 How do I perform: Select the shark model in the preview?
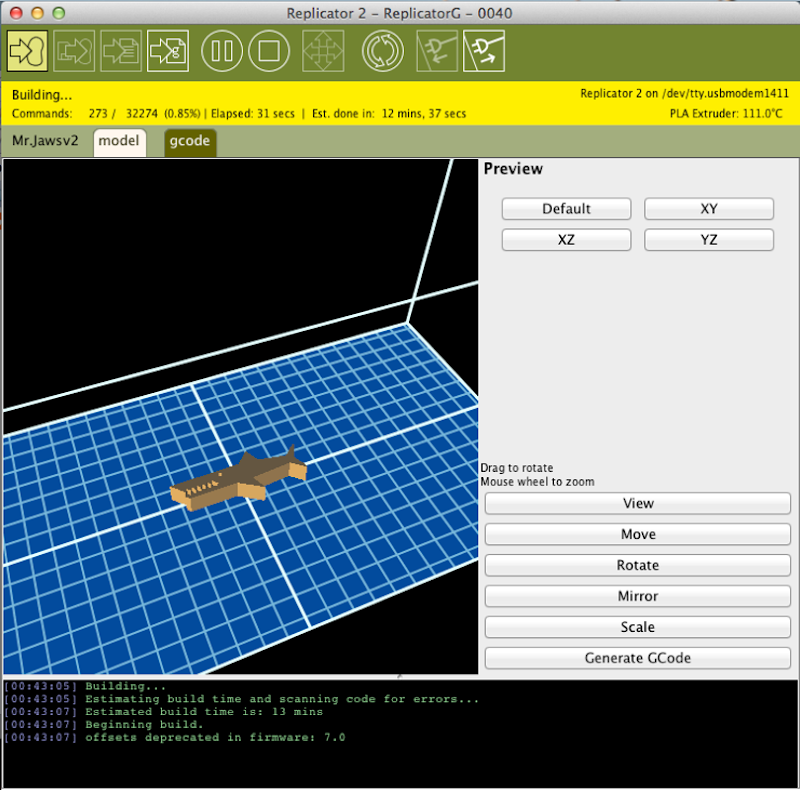(x=238, y=479)
